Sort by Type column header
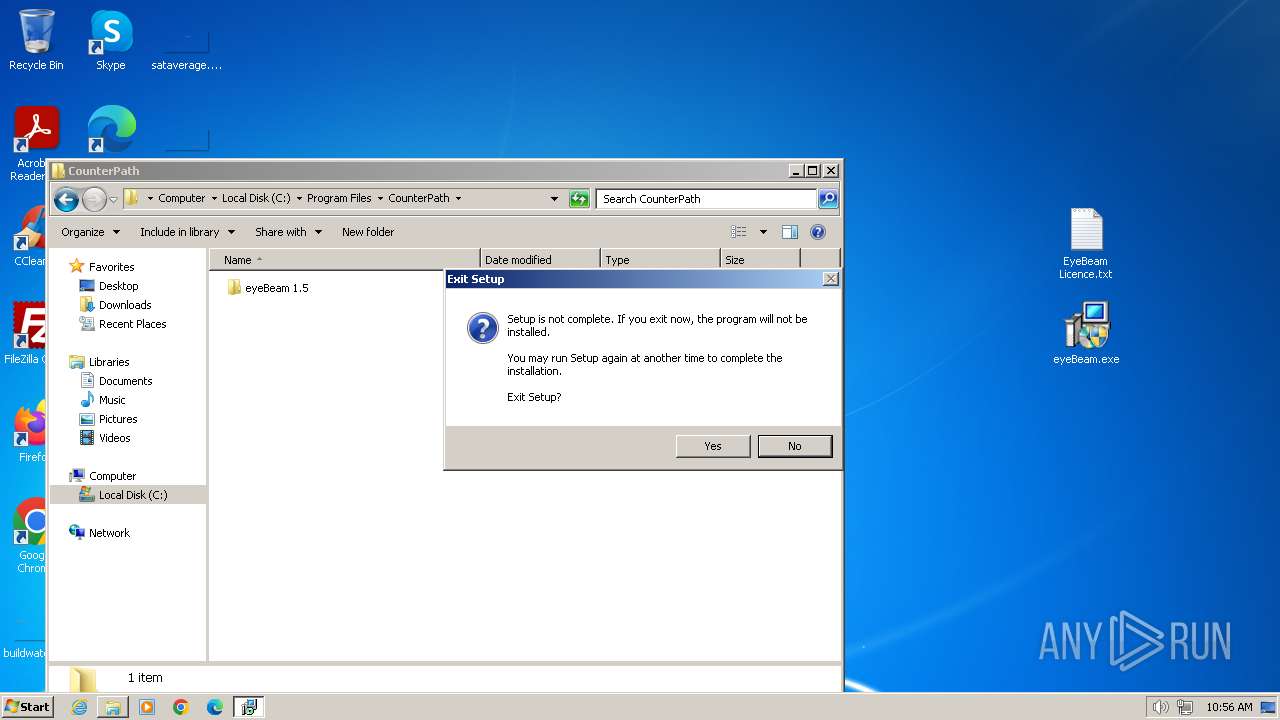The image size is (1280, 720). (x=660, y=260)
